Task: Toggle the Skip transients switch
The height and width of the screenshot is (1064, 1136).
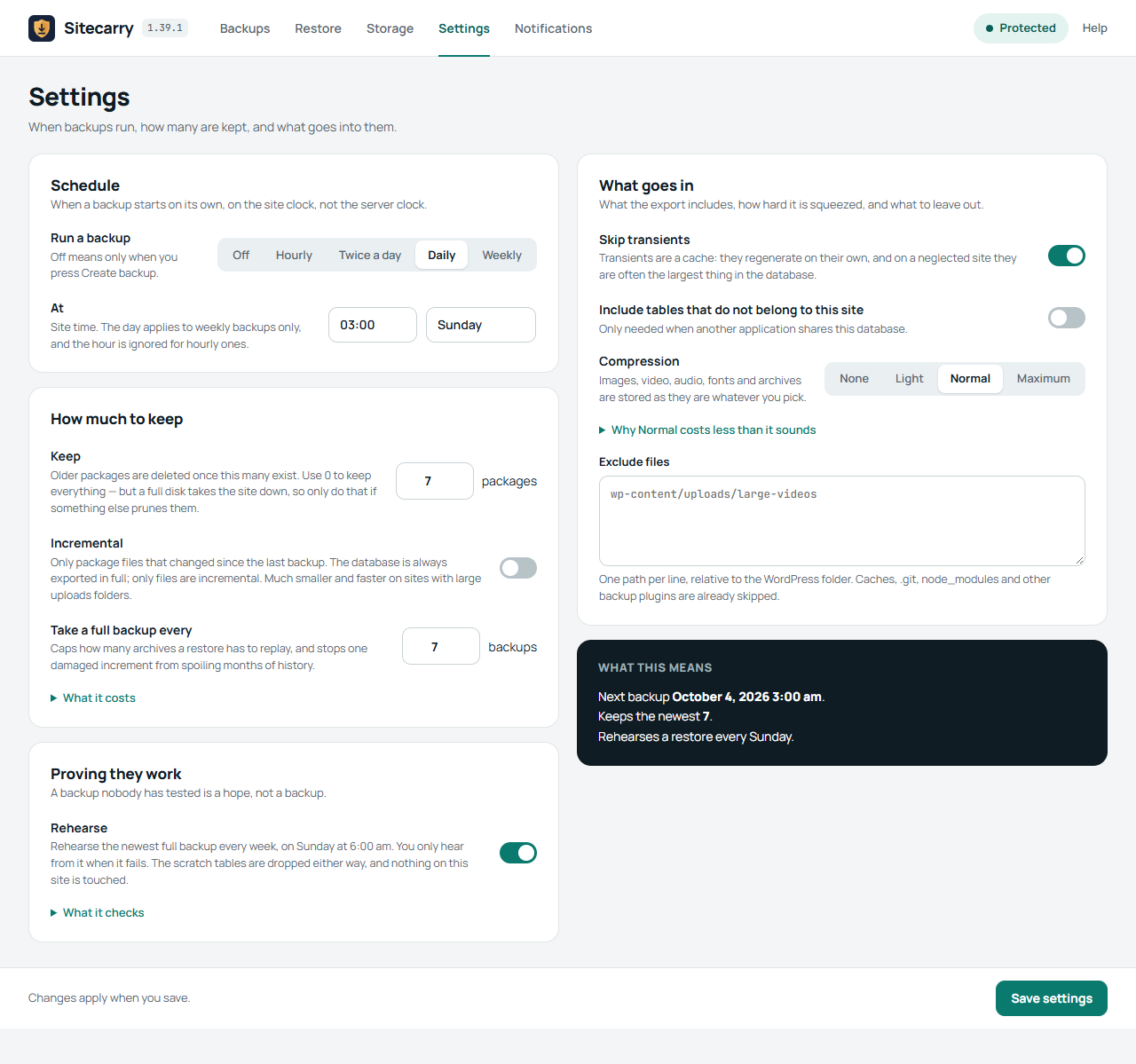Action: coord(1067,256)
